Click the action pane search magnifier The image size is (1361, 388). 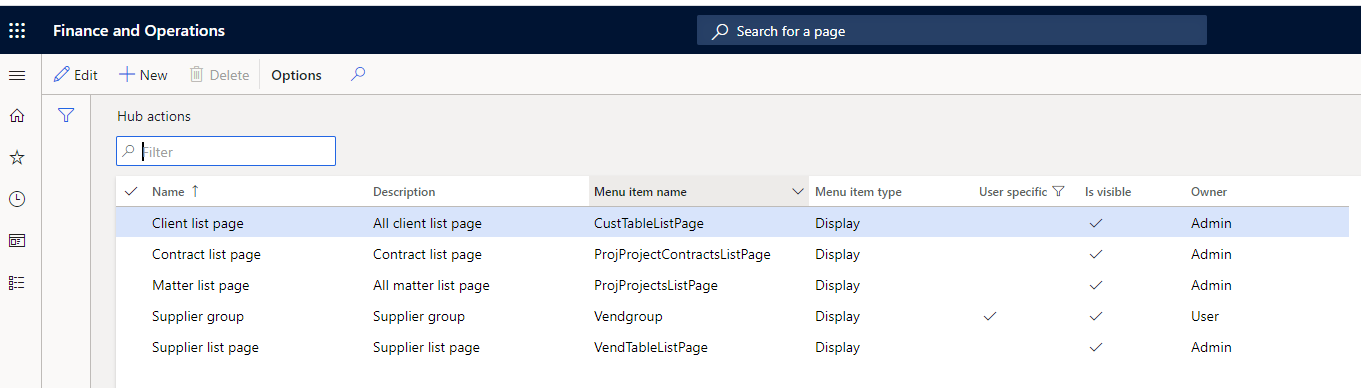358,74
